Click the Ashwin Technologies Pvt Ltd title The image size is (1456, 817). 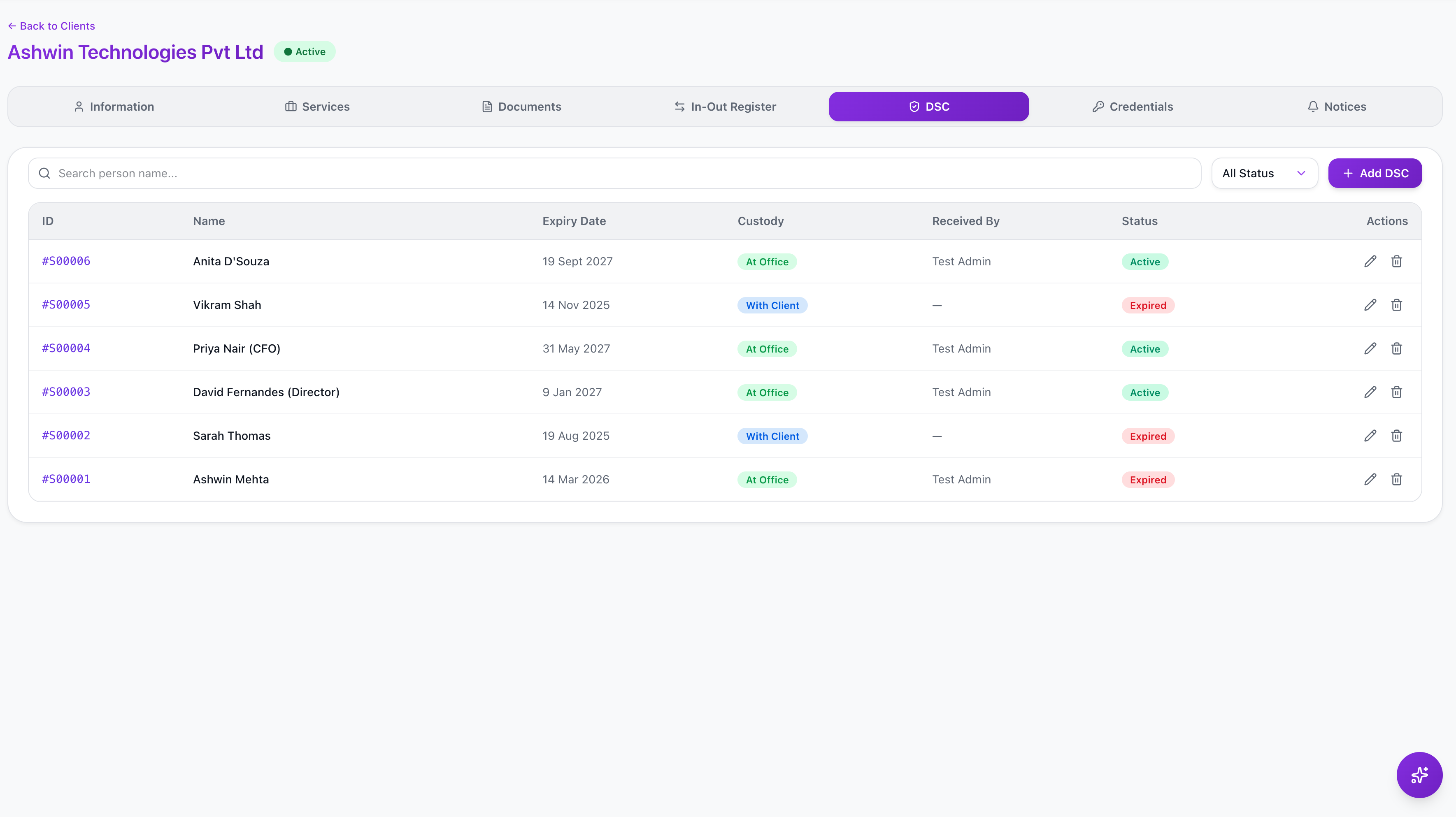click(136, 52)
